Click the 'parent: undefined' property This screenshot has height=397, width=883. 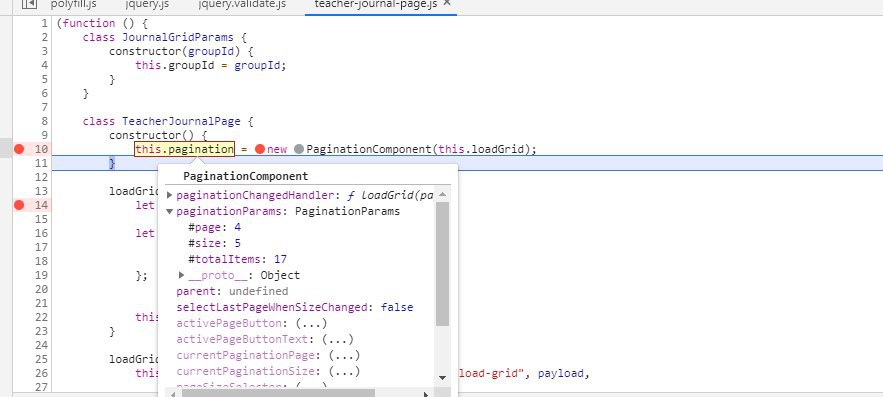(232, 292)
